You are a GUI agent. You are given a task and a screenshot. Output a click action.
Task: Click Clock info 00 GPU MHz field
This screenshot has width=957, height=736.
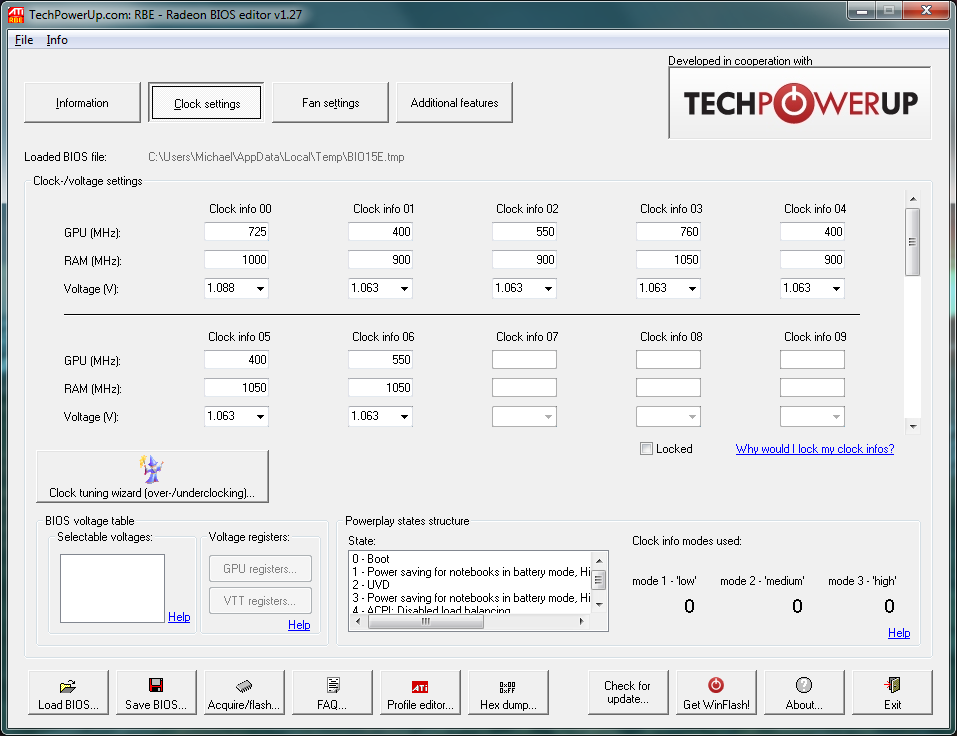pos(236,232)
